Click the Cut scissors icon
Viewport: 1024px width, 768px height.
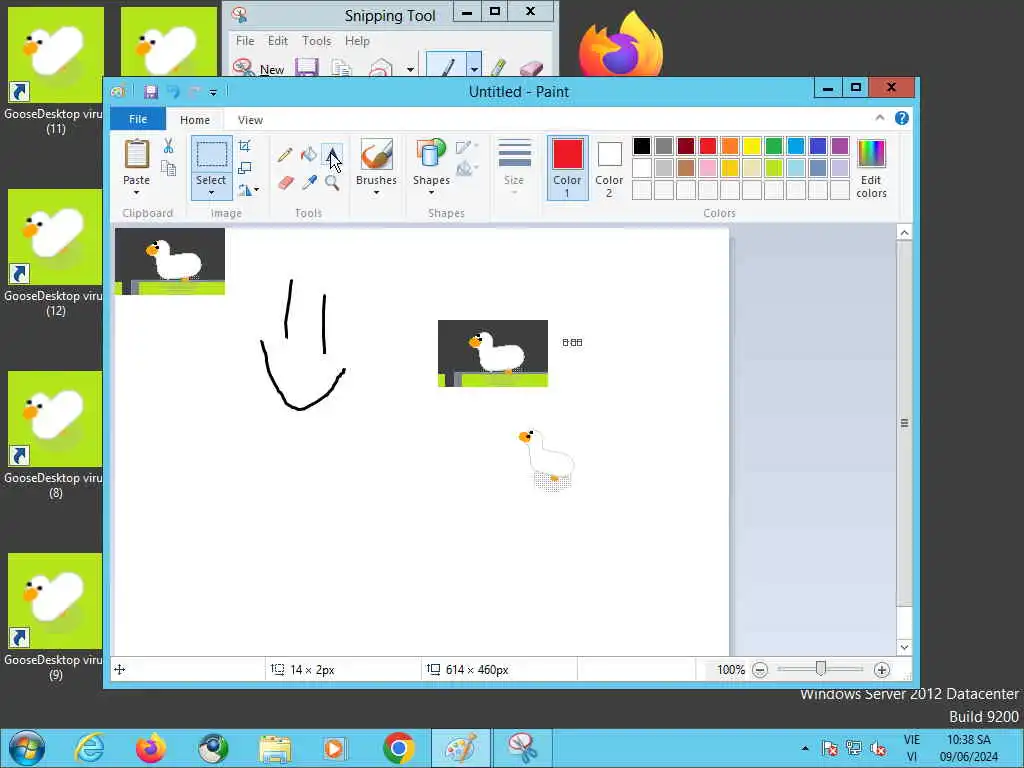168,146
